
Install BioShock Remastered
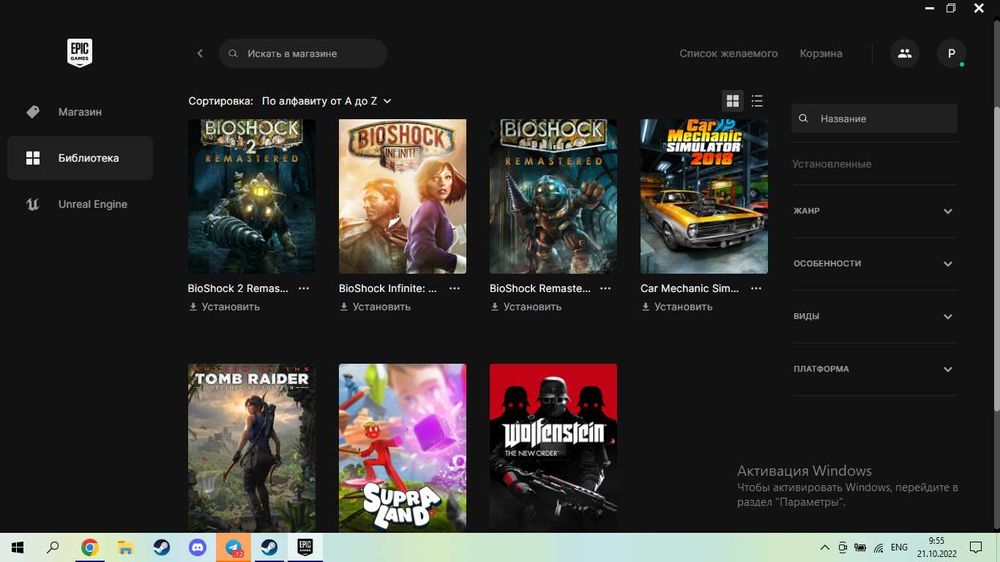[526, 307]
